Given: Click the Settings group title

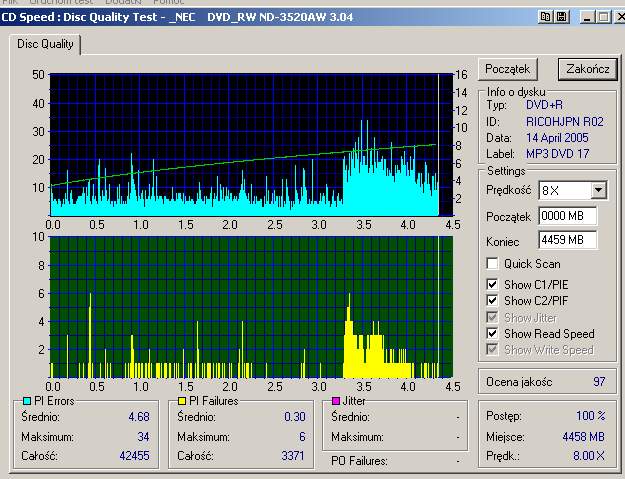Looking at the screenshot, I should pyautogui.click(x=506, y=171).
